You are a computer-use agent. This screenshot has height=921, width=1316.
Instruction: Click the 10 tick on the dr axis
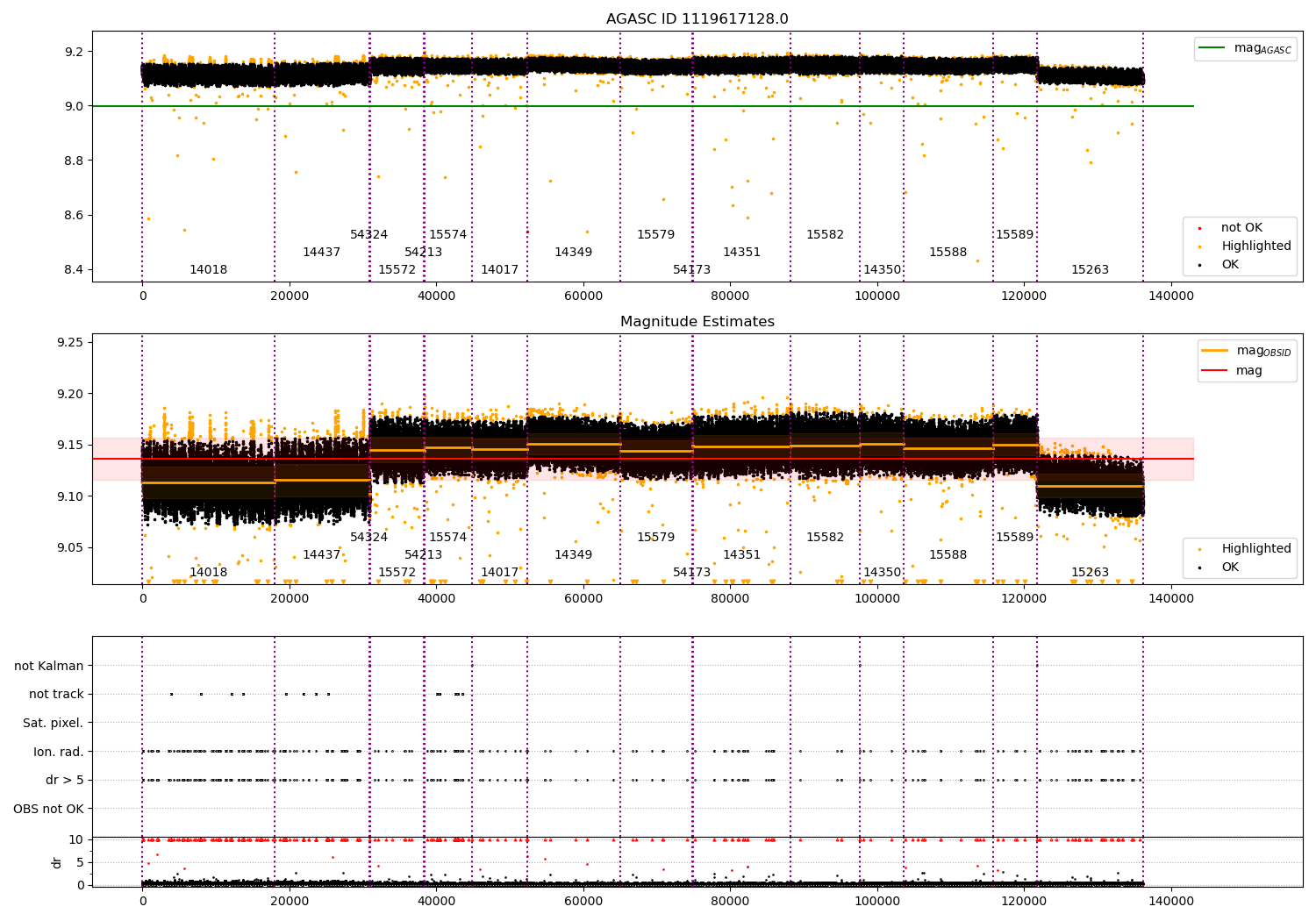[x=76, y=840]
